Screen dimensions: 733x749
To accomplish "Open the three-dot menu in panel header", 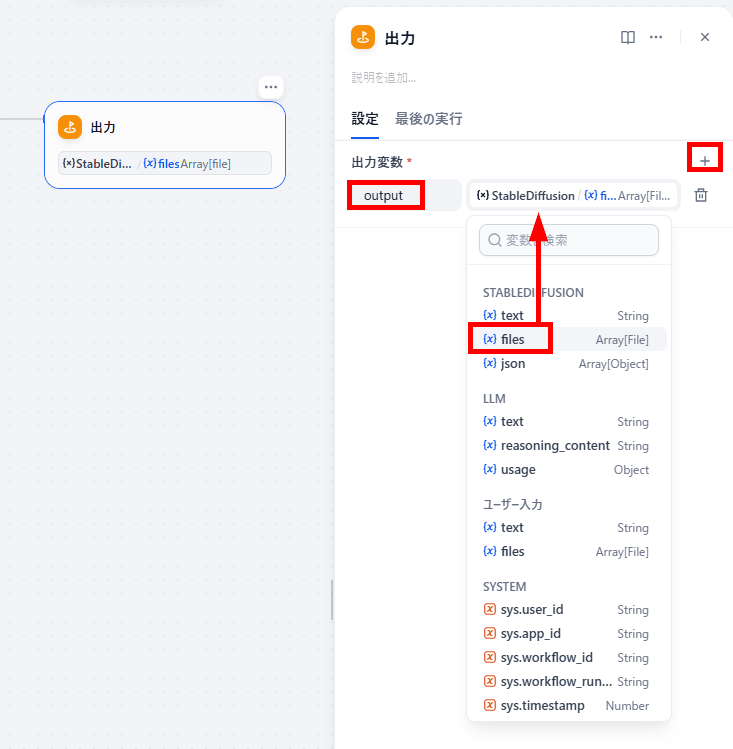I will (656, 37).
